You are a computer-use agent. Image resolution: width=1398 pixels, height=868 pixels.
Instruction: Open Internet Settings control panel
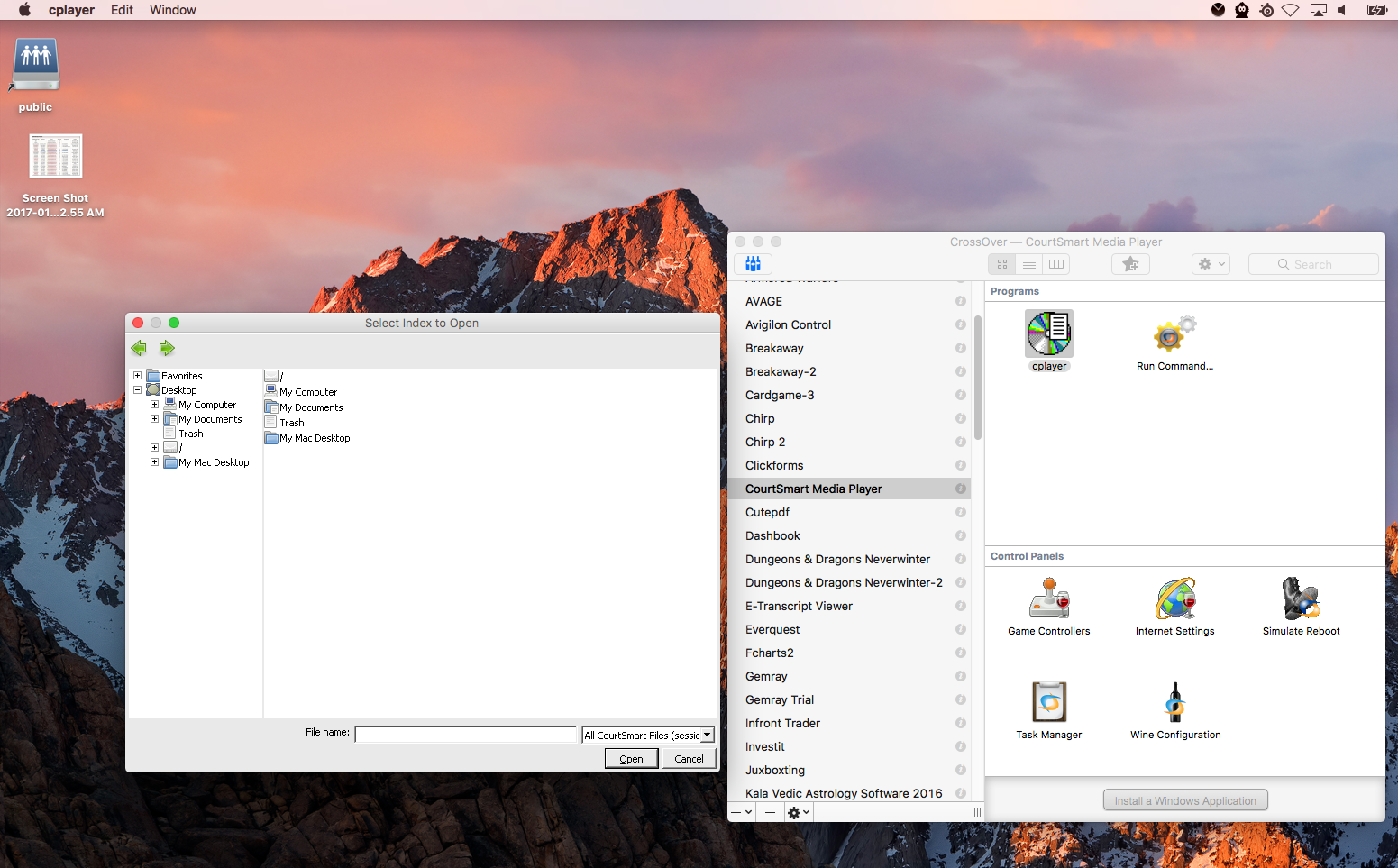[1175, 598]
